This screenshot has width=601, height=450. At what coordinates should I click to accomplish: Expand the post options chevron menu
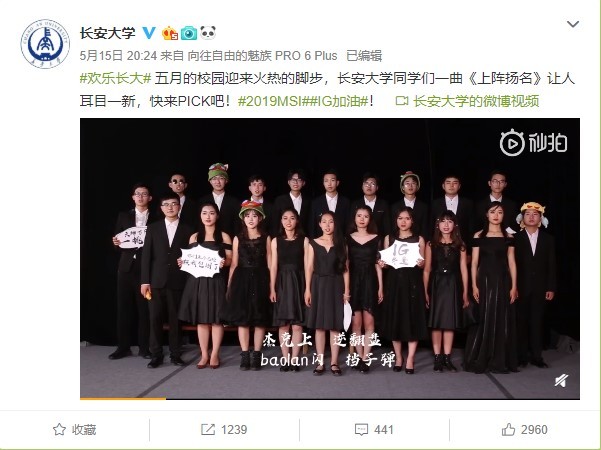coord(573,24)
